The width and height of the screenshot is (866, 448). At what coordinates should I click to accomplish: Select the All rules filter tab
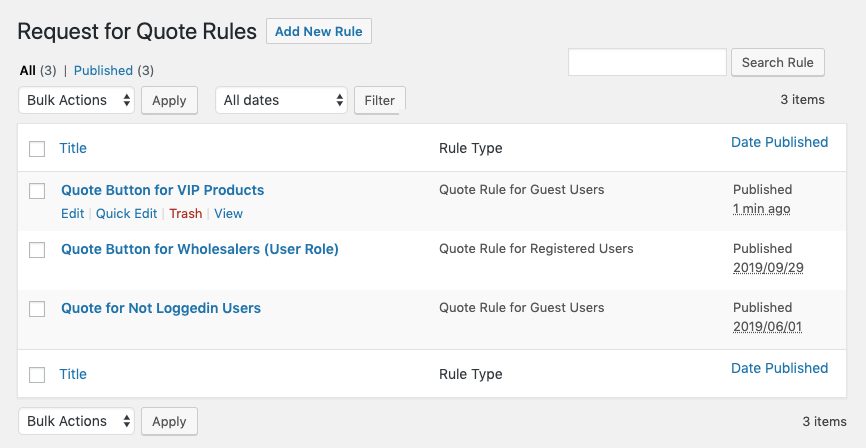tap(27, 71)
